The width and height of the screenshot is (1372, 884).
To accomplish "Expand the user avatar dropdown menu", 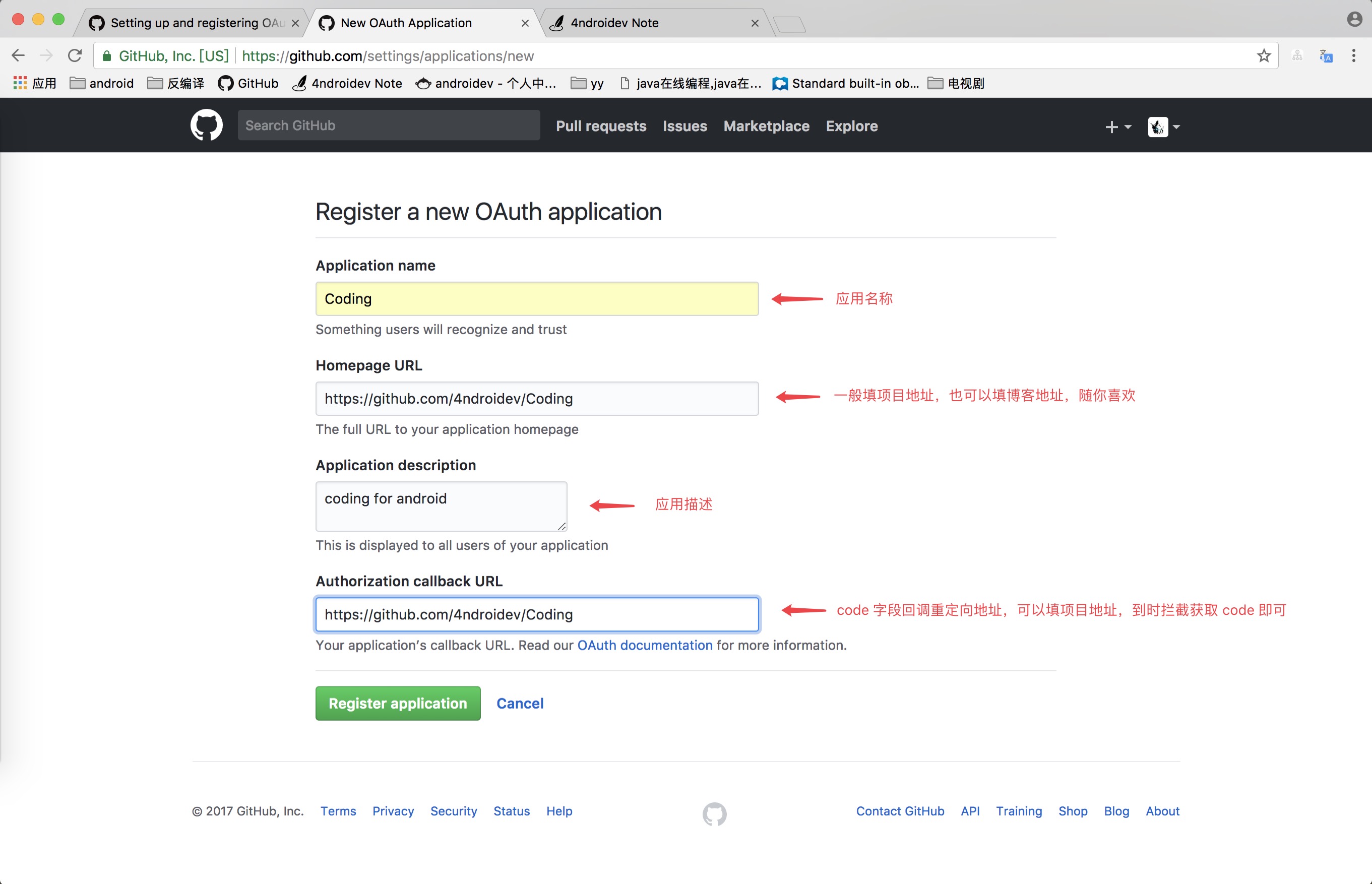I will click(1164, 127).
